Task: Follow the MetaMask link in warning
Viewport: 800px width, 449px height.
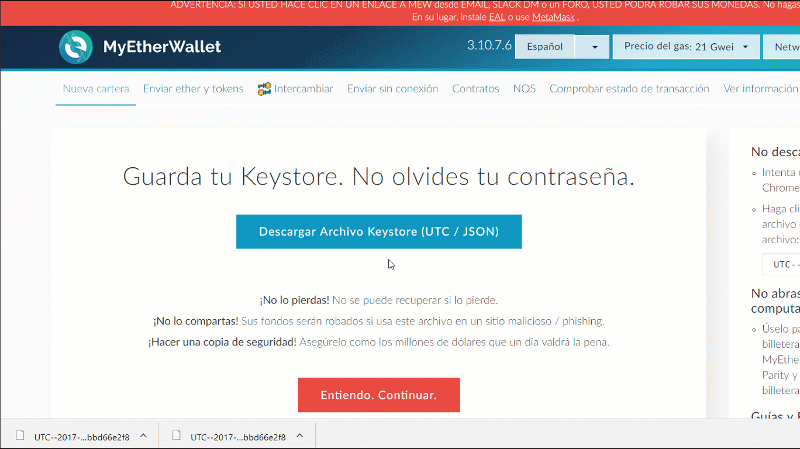Action: coord(553,17)
